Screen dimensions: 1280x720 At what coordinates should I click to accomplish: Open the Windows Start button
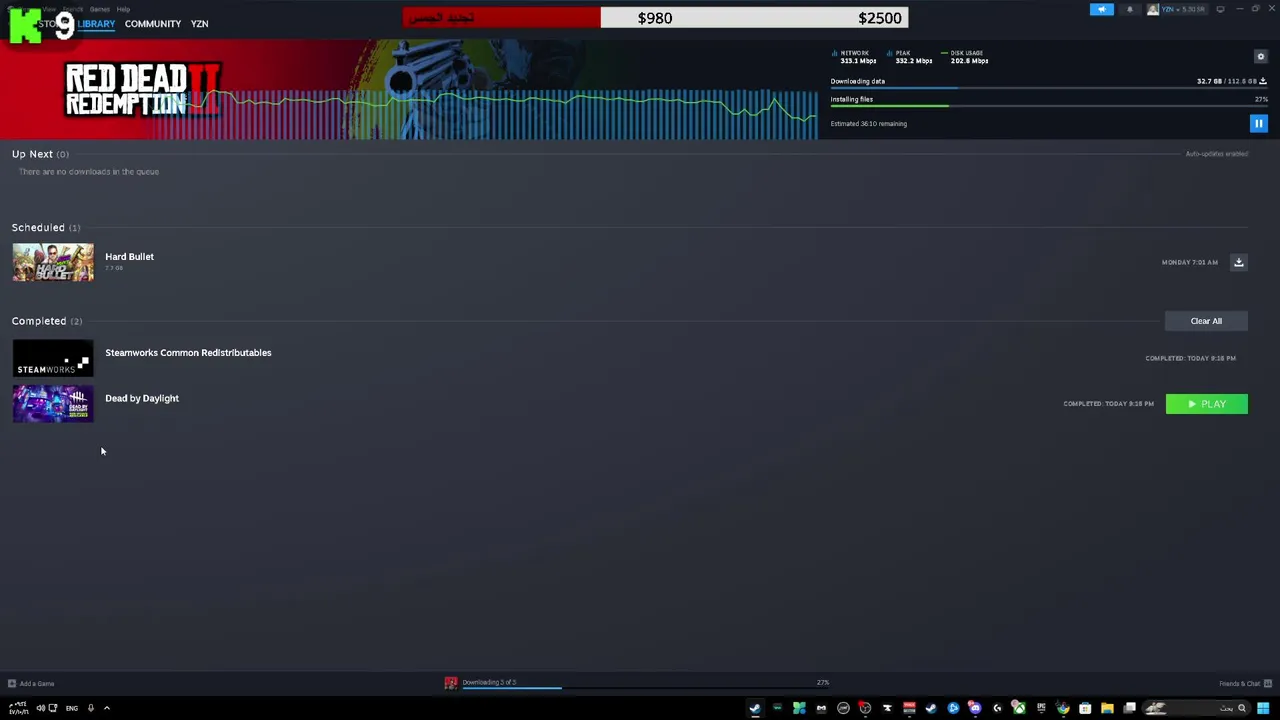(x=1263, y=708)
